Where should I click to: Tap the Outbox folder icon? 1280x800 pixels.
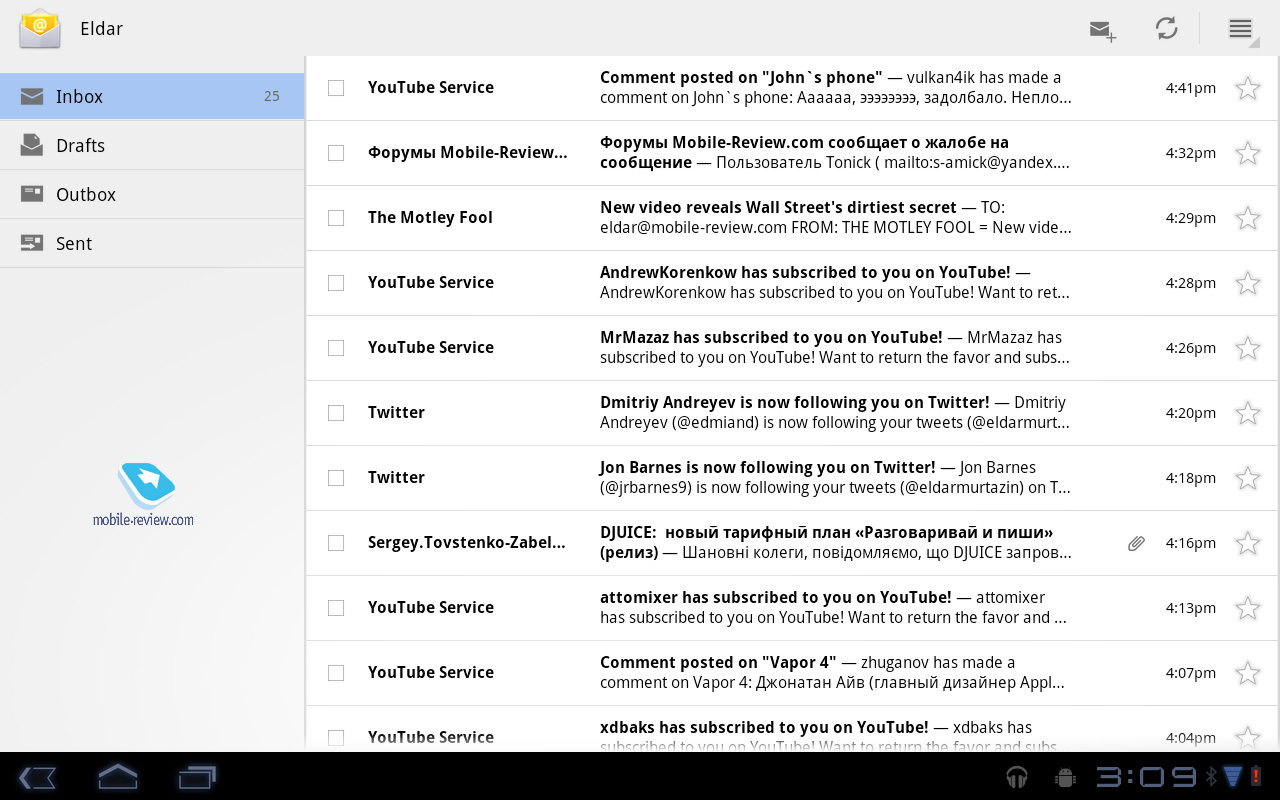coord(32,194)
